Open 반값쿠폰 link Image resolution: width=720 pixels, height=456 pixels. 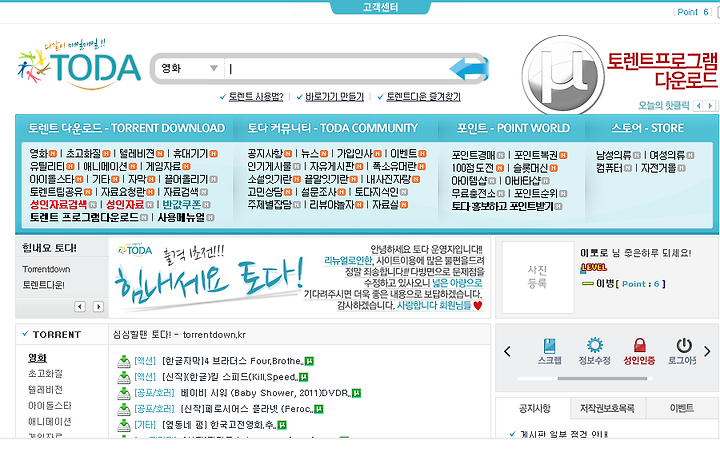tap(182, 204)
